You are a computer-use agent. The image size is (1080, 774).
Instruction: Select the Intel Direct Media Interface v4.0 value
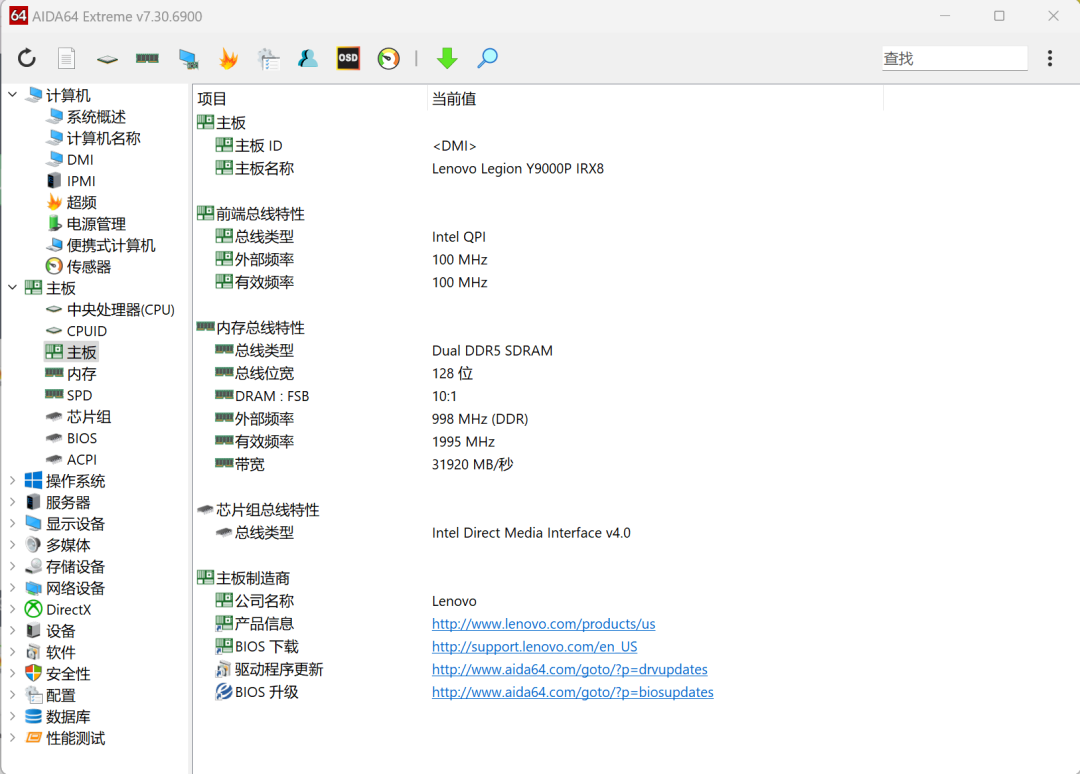click(531, 532)
